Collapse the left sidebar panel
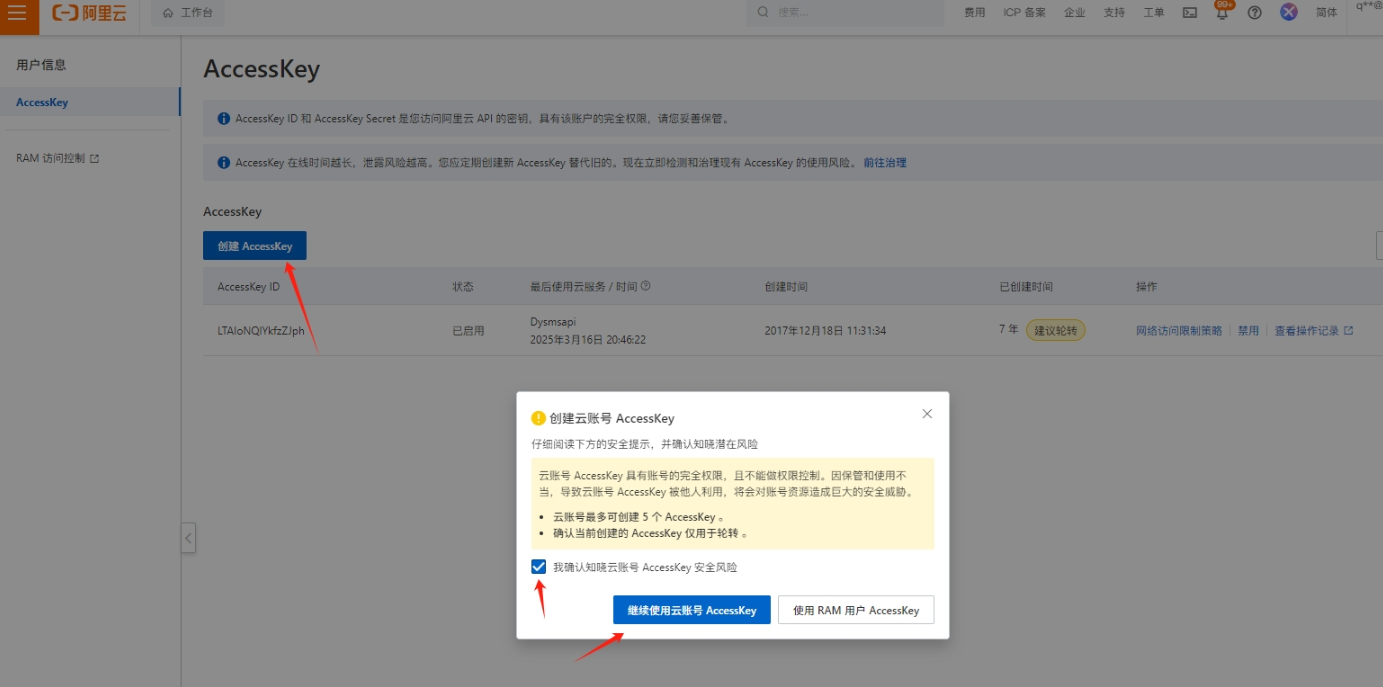Viewport: 1383px width, 687px height. point(188,538)
